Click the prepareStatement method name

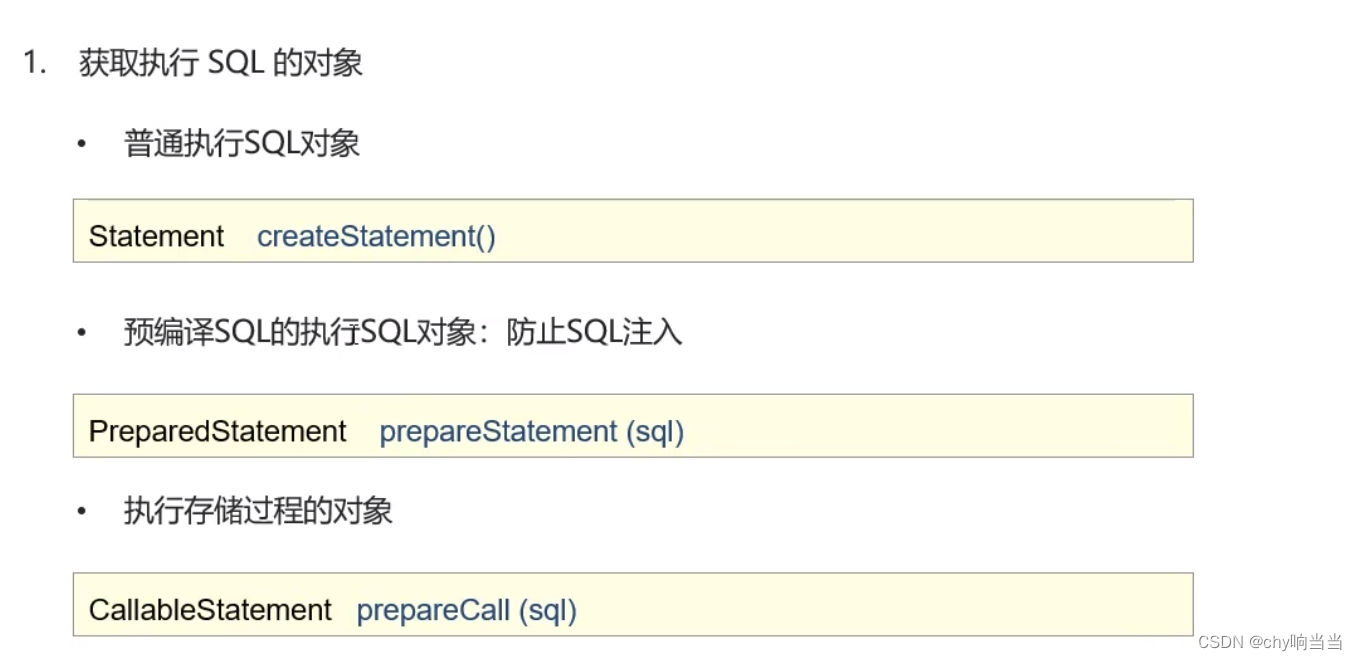[498, 431]
